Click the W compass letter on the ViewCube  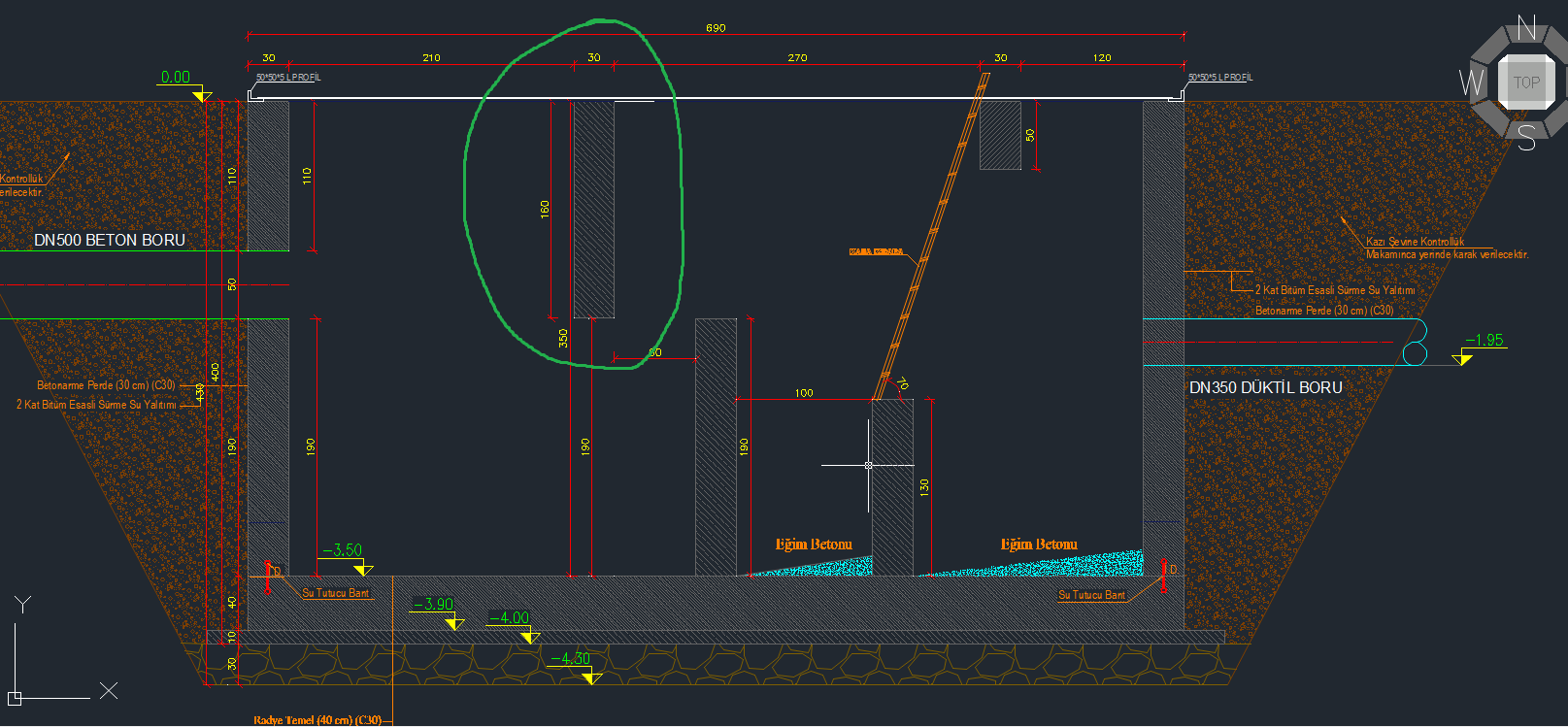[1472, 83]
